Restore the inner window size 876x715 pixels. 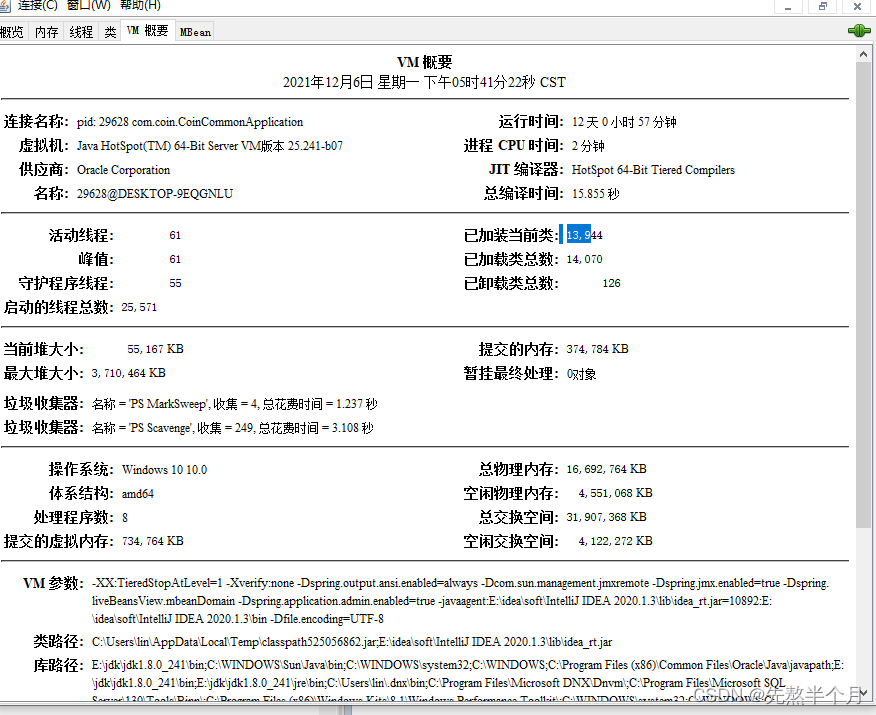coord(823,6)
